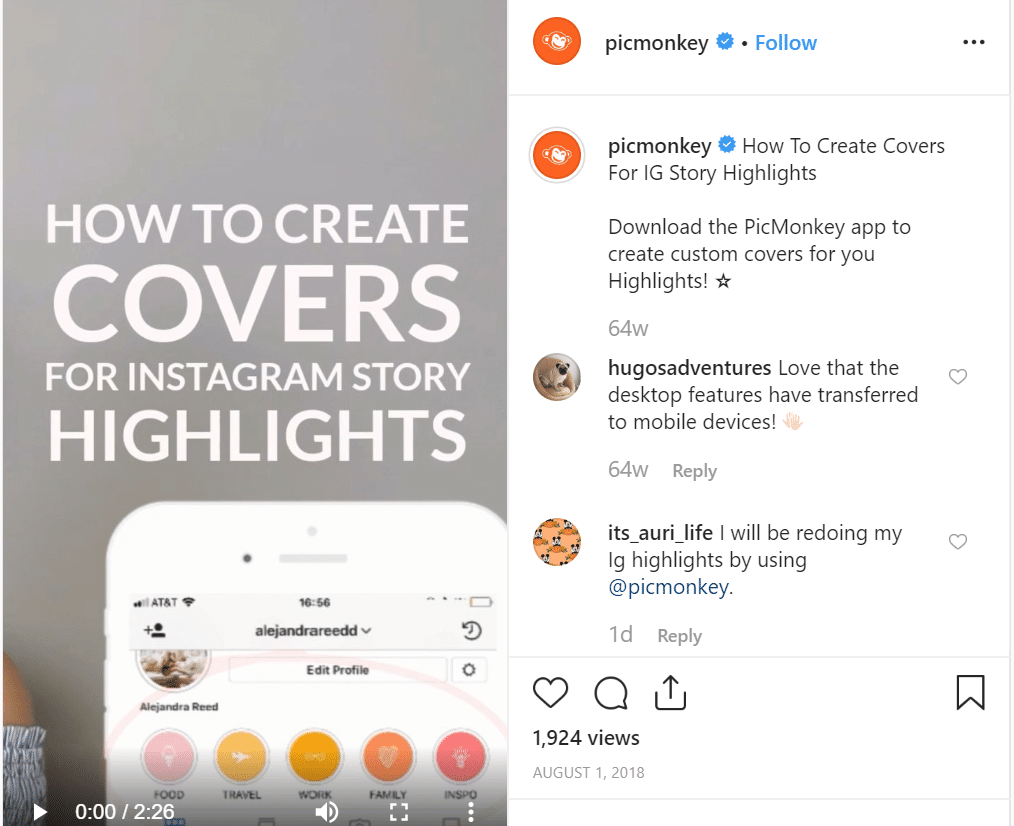This screenshot has height=826, width=1014.
Task: Play the video using the play button
Action: tap(39, 812)
